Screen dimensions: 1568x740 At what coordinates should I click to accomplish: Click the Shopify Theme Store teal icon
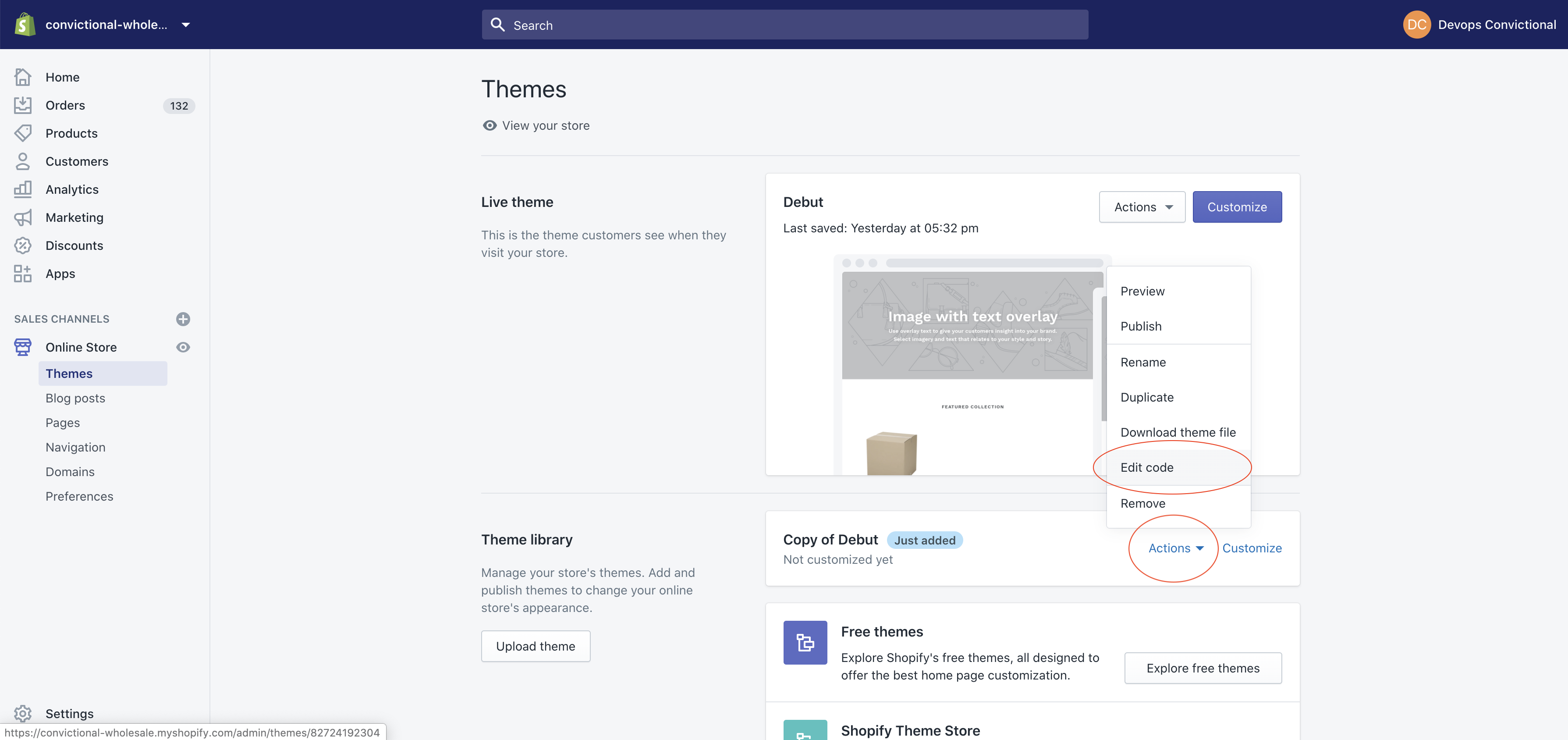(x=805, y=730)
